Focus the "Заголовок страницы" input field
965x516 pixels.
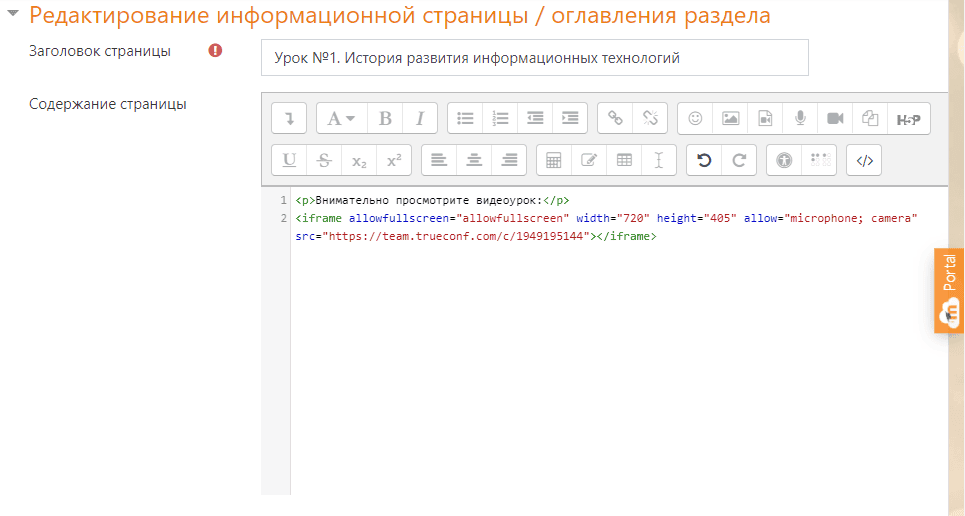tap(535, 58)
